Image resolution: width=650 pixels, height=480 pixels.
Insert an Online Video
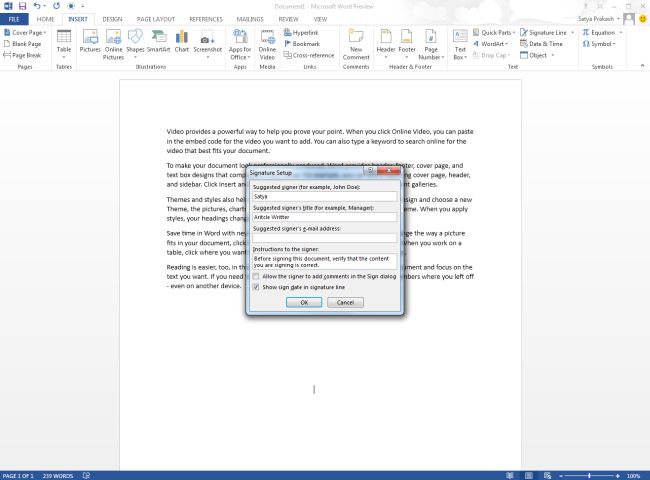267,44
